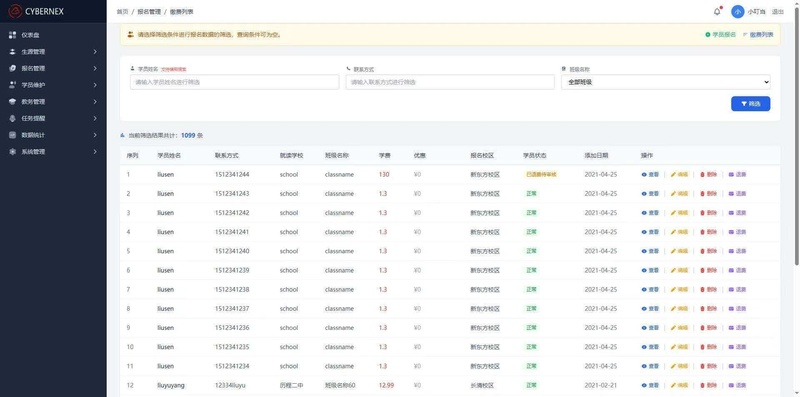The image size is (800, 397).
Task: View details for row 1512341244
Action: click(x=651, y=175)
